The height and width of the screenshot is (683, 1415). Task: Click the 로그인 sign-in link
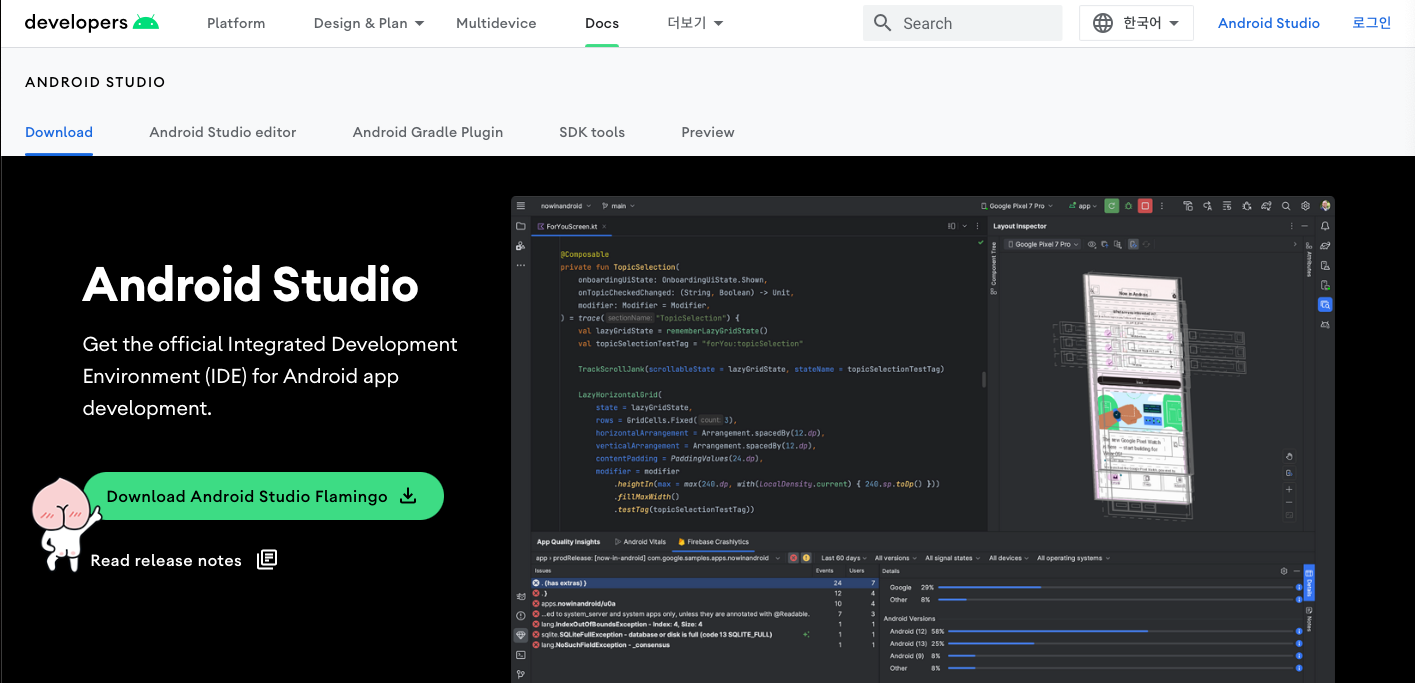(x=1371, y=23)
